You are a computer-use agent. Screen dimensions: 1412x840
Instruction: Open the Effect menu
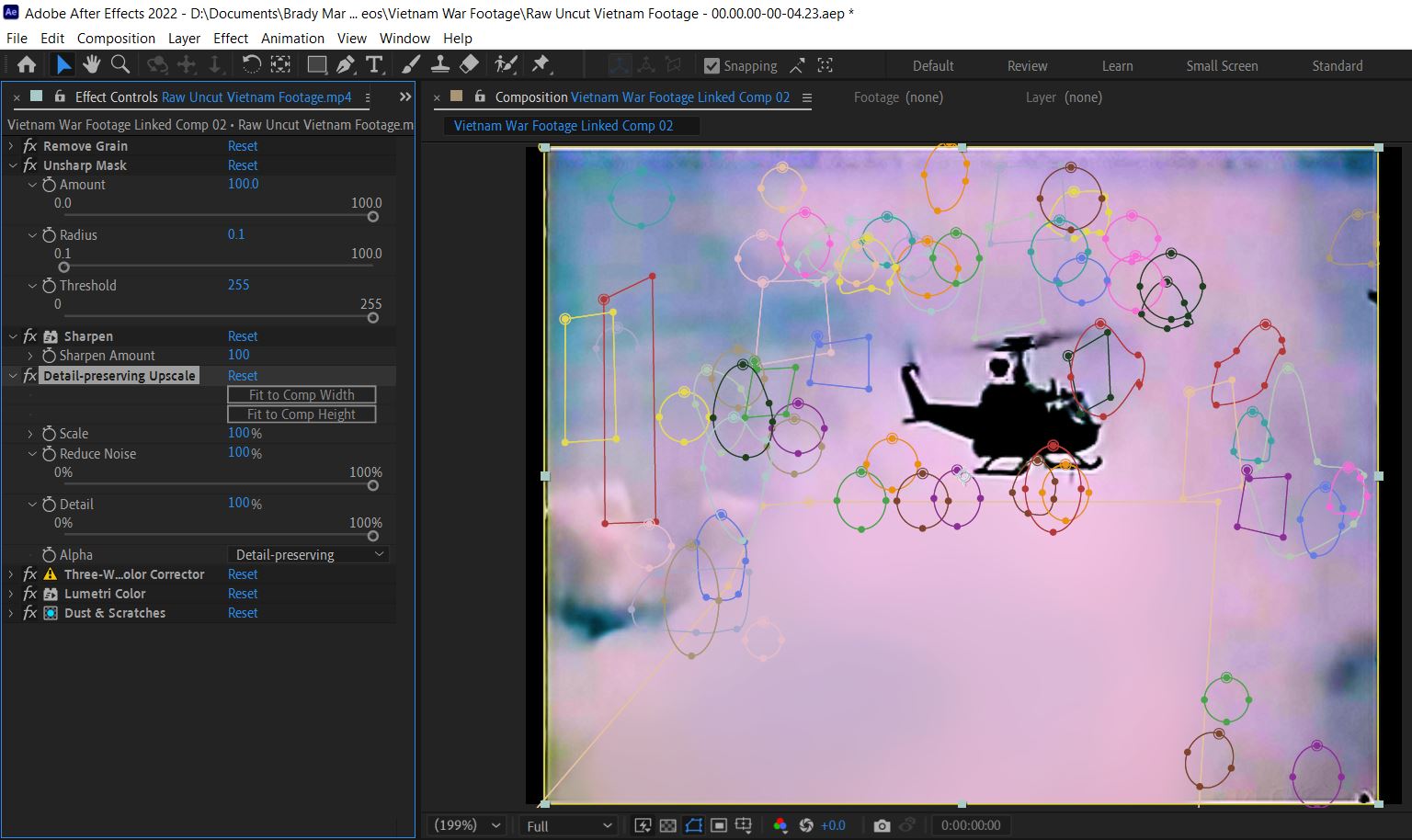[x=231, y=38]
